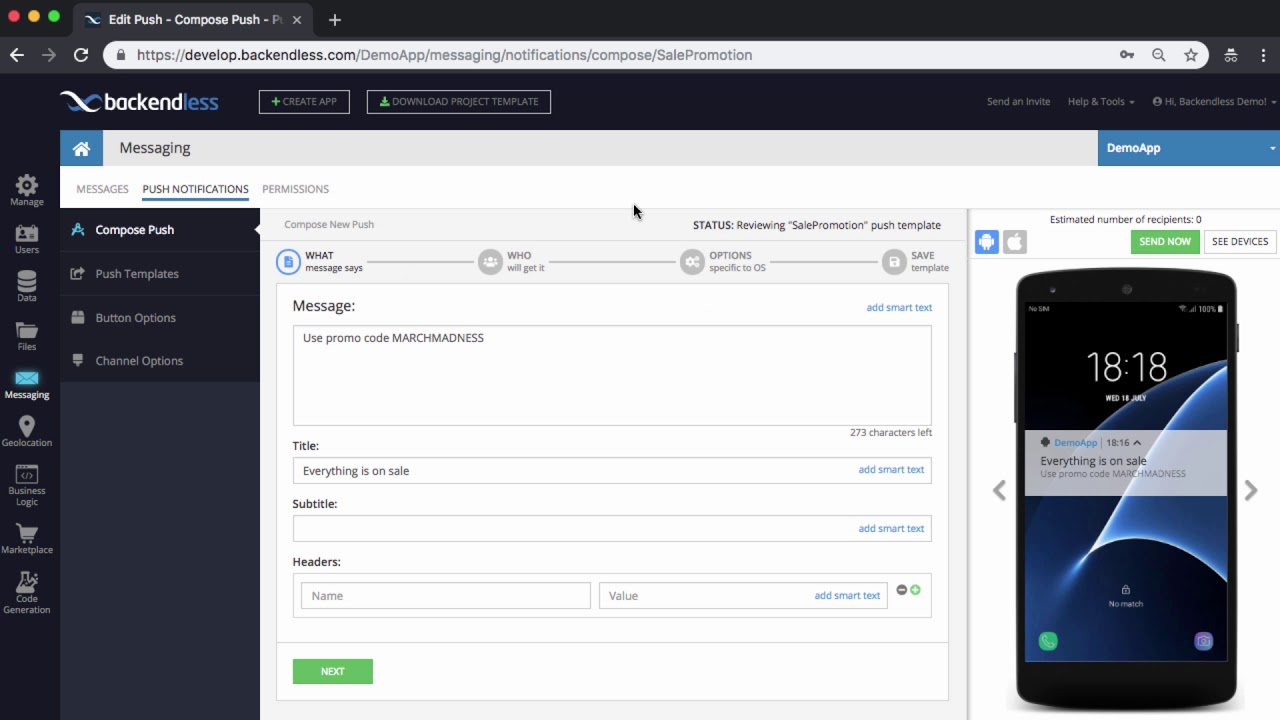Open the Manage gear icon in sidebar

27,185
